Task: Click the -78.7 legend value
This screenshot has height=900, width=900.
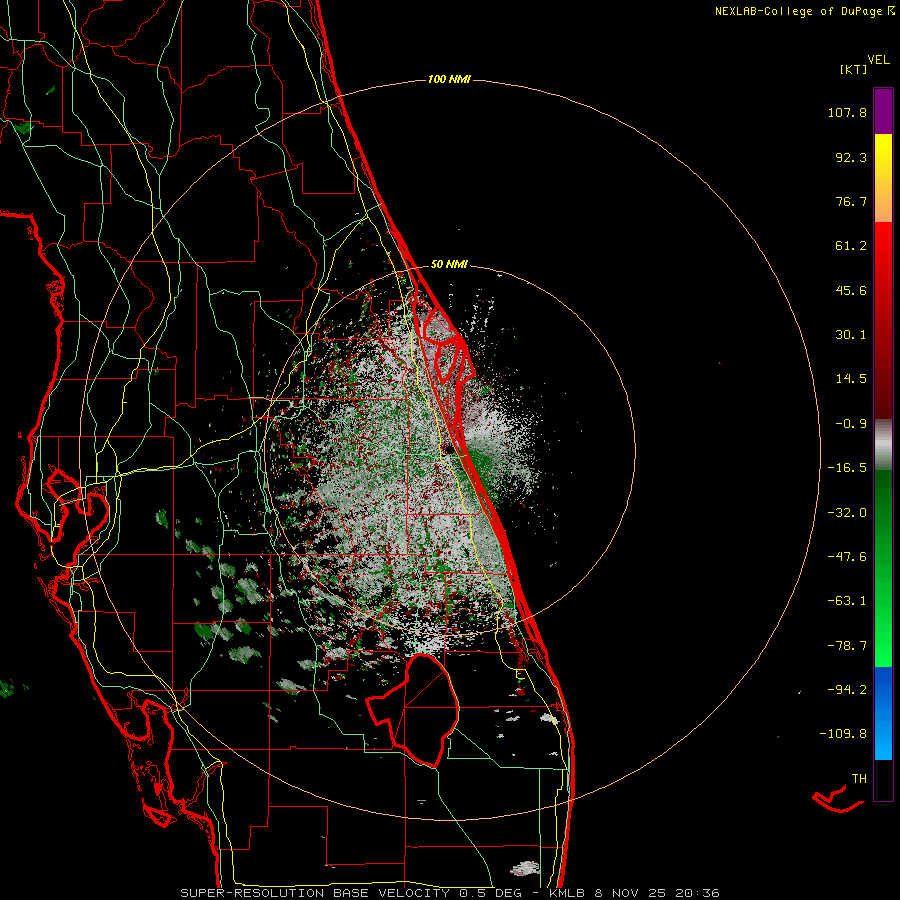Action: (x=847, y=646)
